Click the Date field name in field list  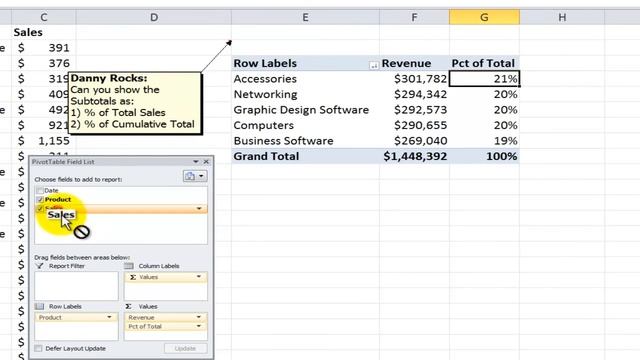point(51,191)
